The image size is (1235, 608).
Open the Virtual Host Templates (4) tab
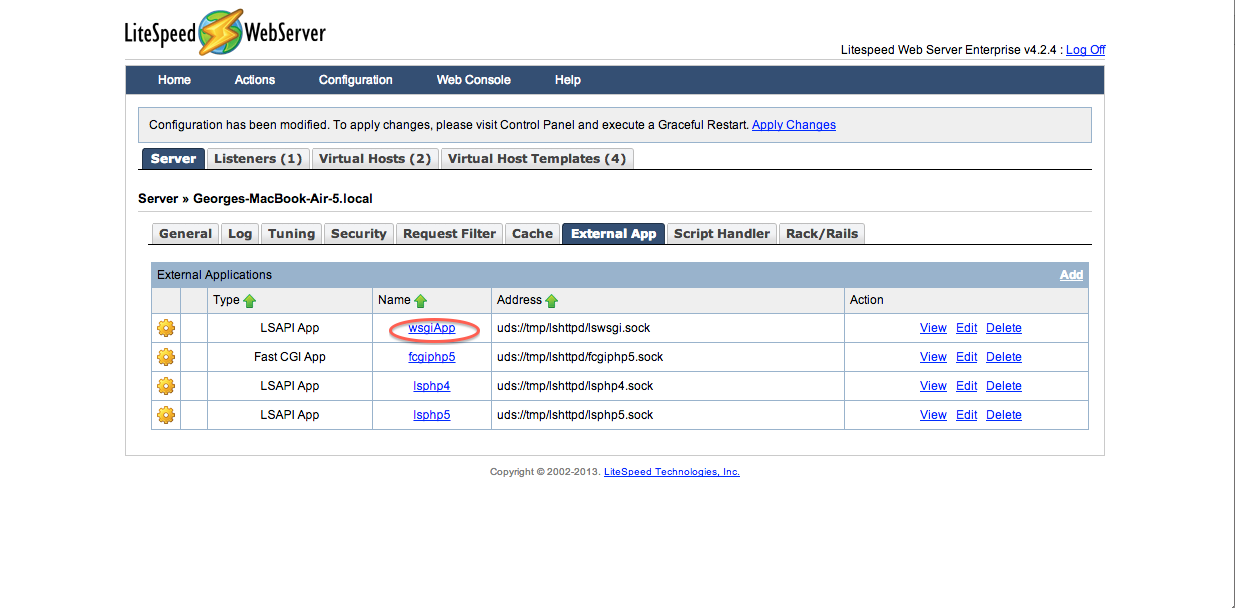537,158
